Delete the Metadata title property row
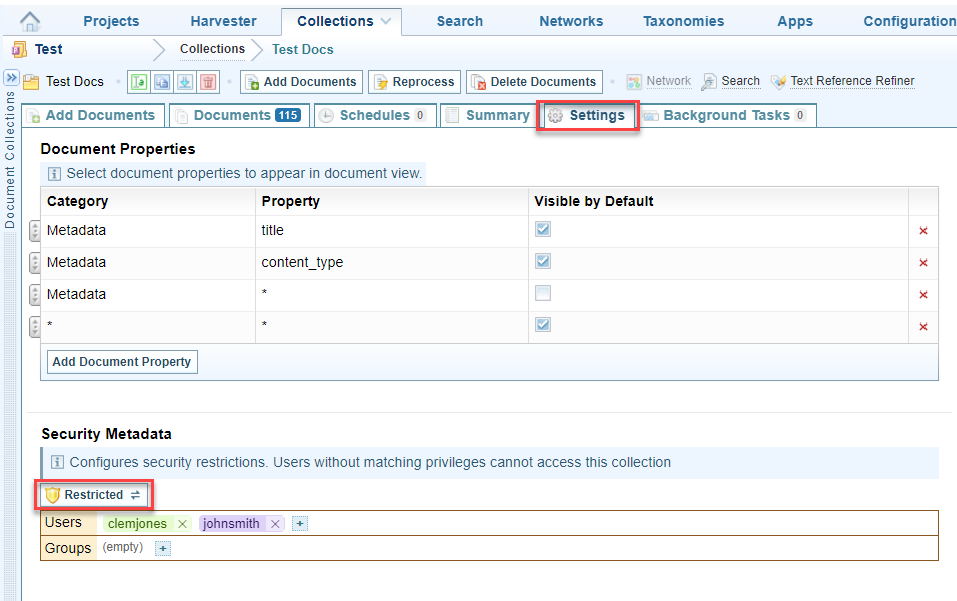Viewport: 957px width, 601px height. coord(923,231)
